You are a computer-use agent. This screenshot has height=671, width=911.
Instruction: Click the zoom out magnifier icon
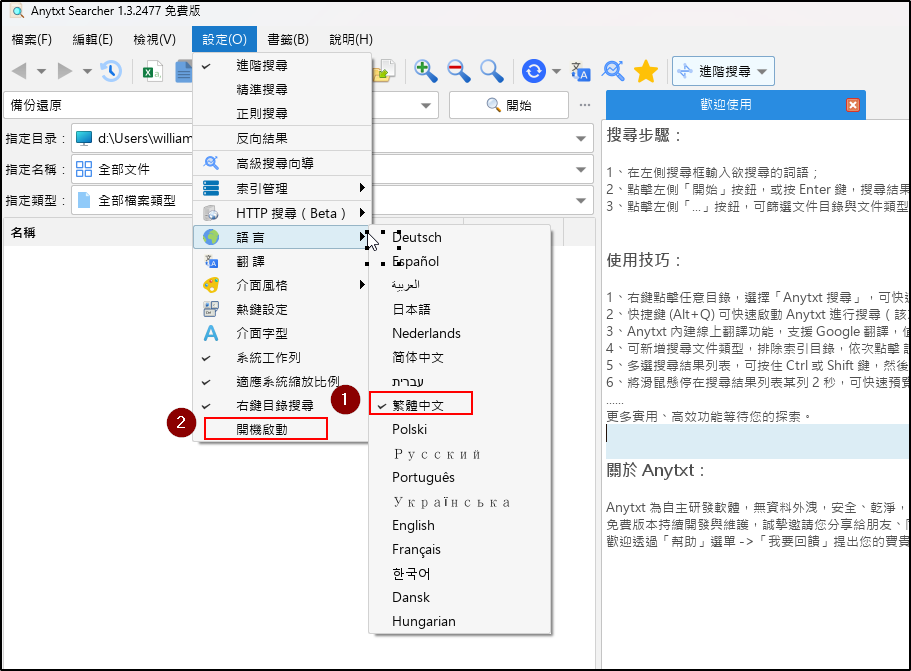[x=459, y=70]
